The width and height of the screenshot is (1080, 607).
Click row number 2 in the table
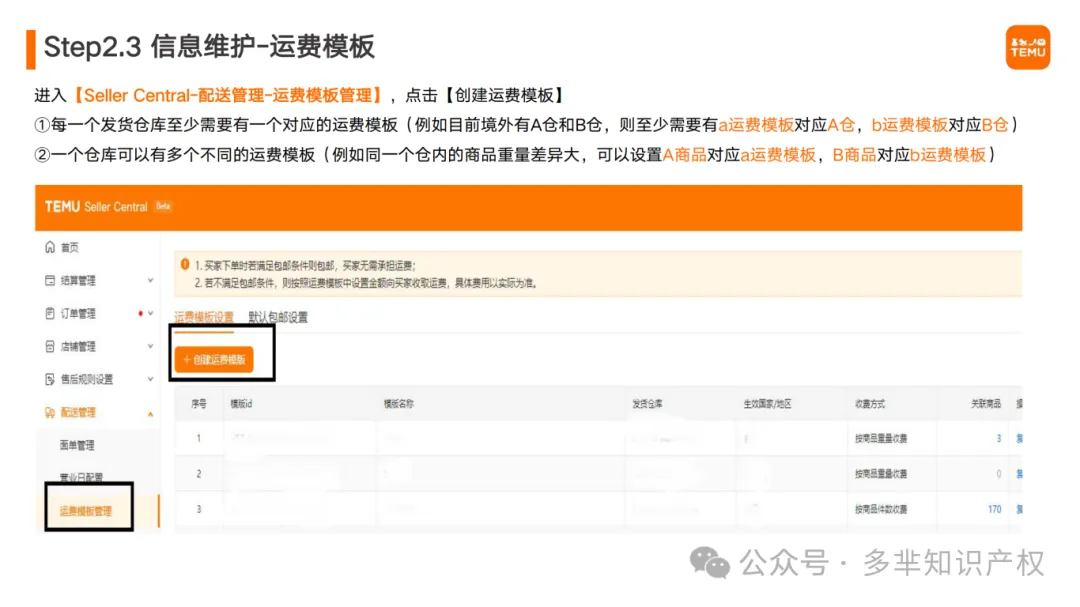(199, 474)
